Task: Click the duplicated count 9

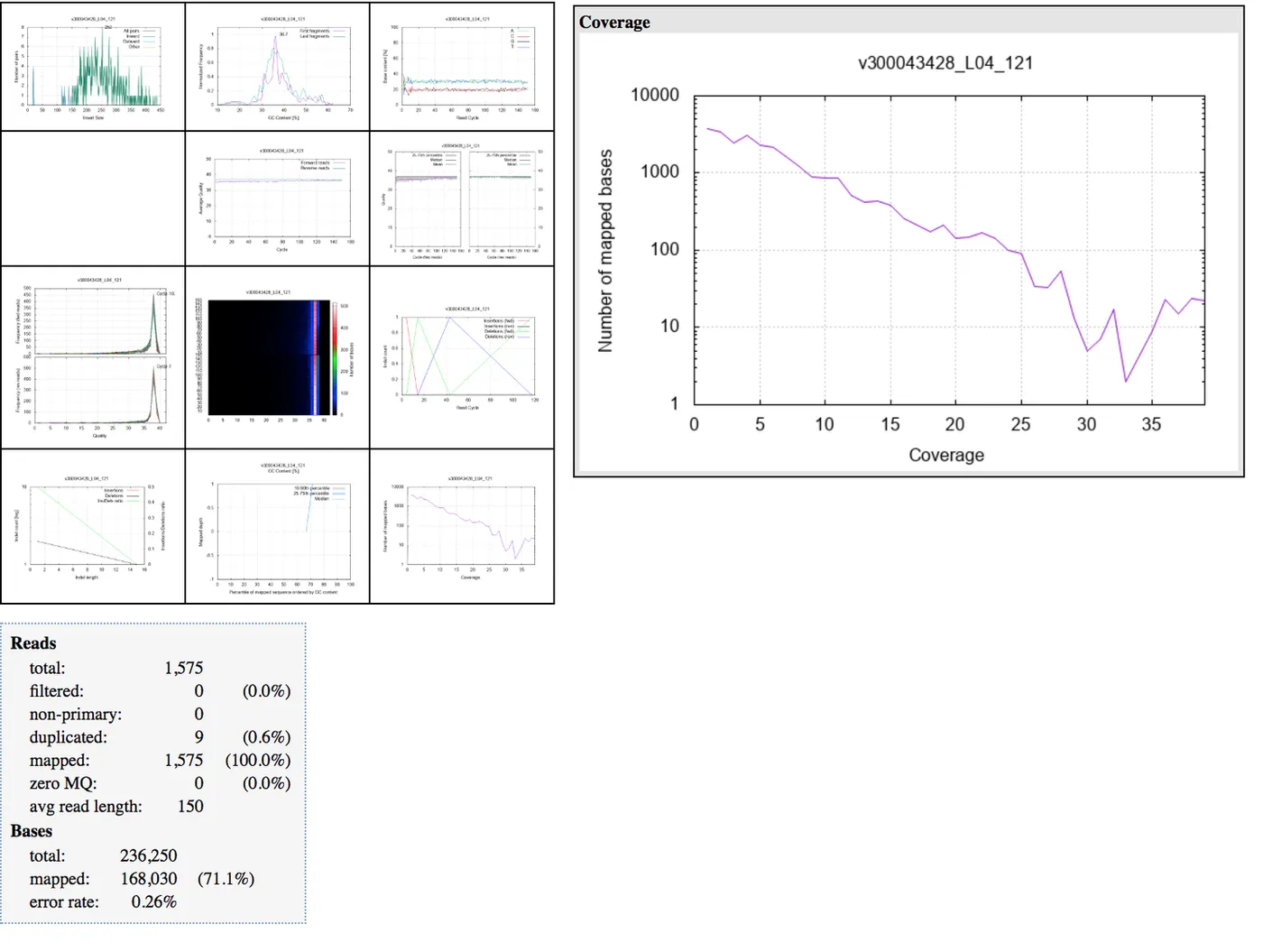Action: point(199,737)
